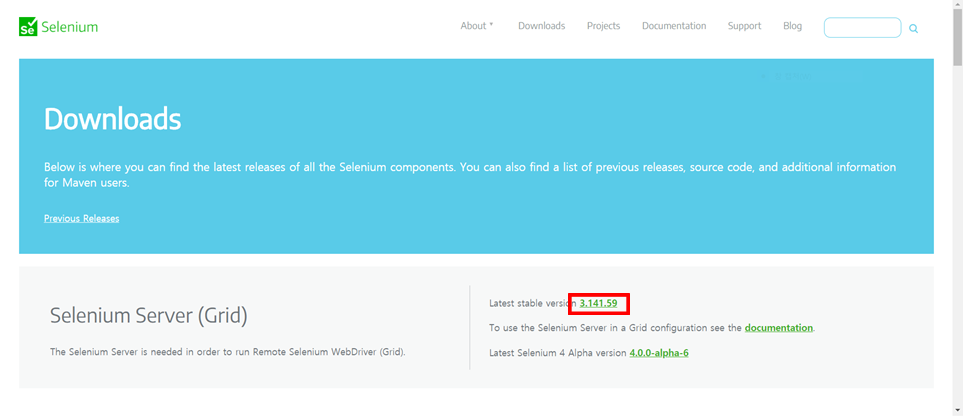
Task: Click the 'Latest stable version' text
Action: (533, 303)
